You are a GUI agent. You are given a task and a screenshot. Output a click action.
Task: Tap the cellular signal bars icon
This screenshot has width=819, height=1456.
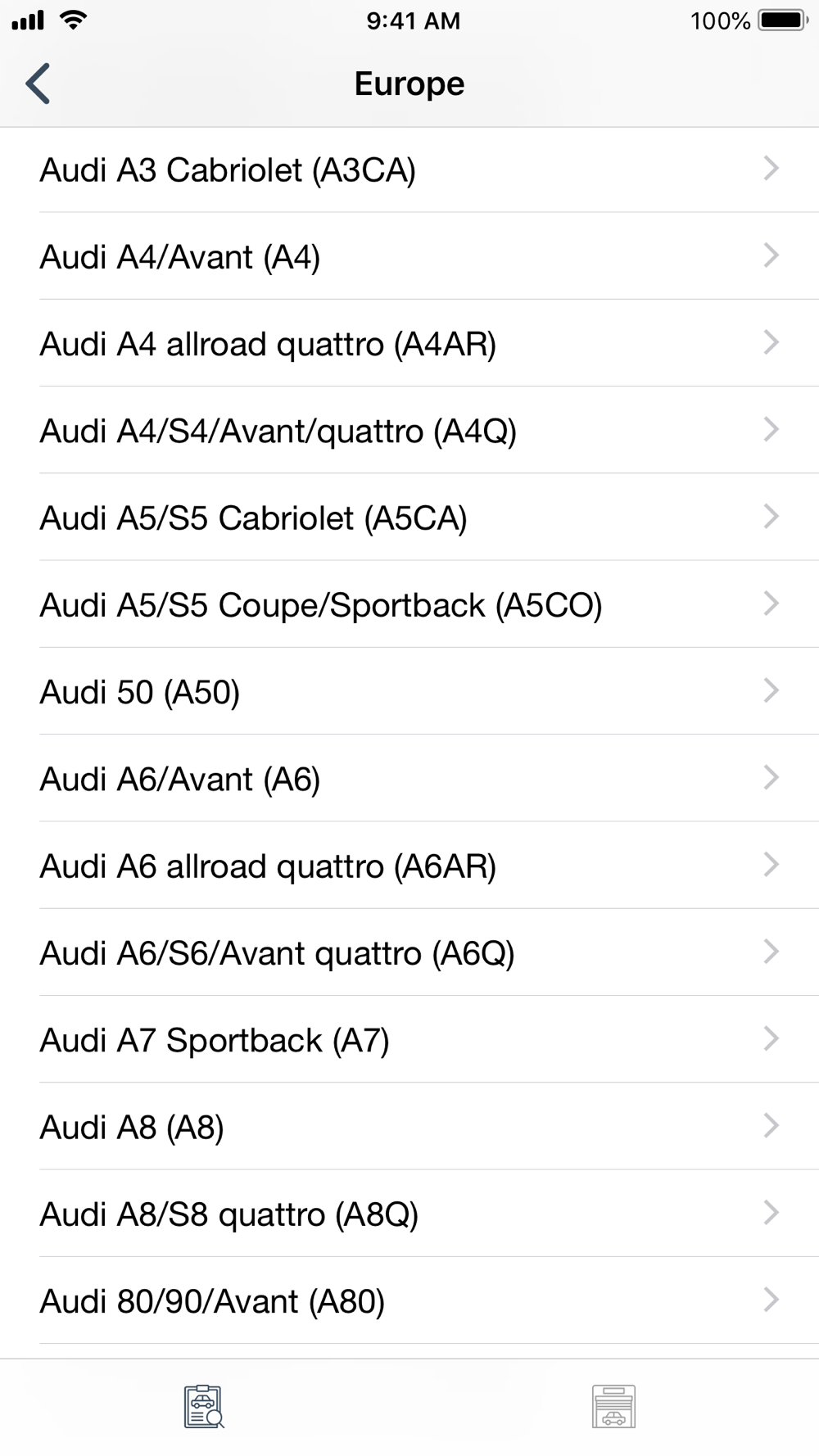[28, 20]
